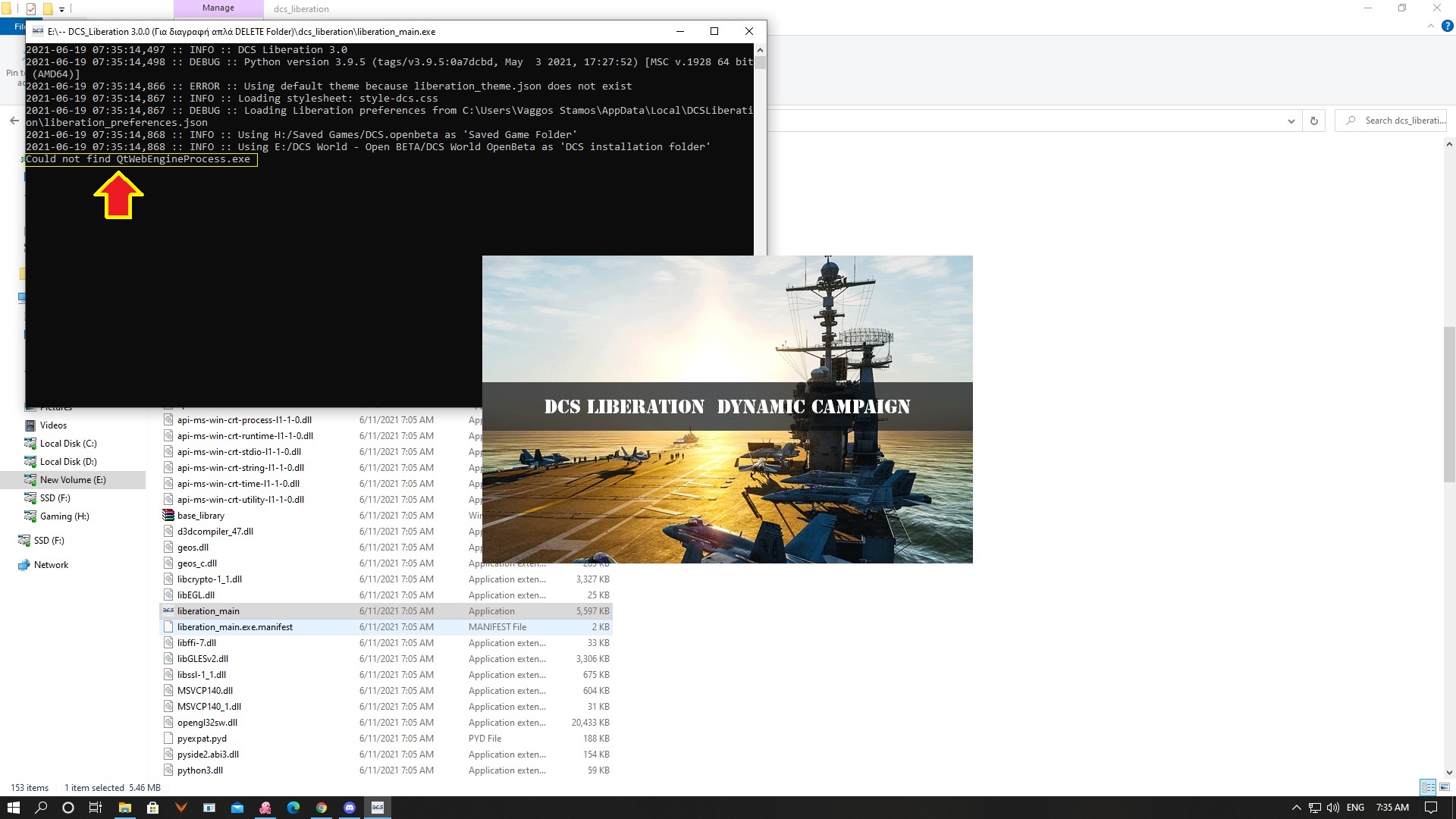The image size is (1456, 819).
Task: Launch Google Chrome from the taskbar
Action: [322, 808]
